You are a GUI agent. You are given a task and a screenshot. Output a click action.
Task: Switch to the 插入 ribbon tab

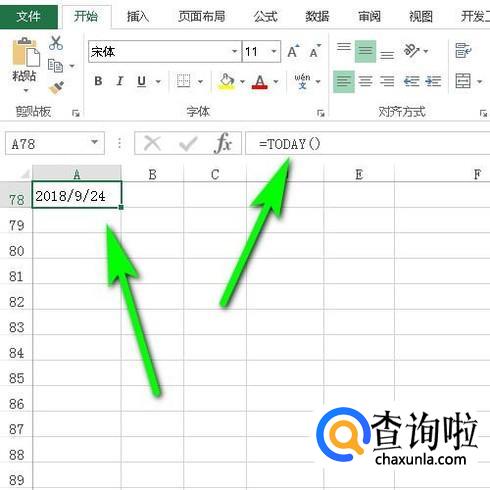(138, 16)
